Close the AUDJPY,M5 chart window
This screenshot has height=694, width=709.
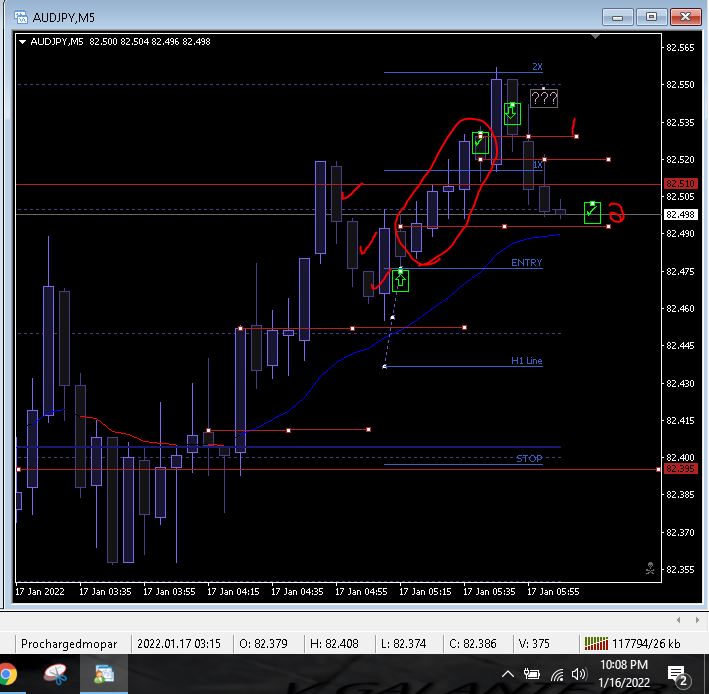coord(685,17)
